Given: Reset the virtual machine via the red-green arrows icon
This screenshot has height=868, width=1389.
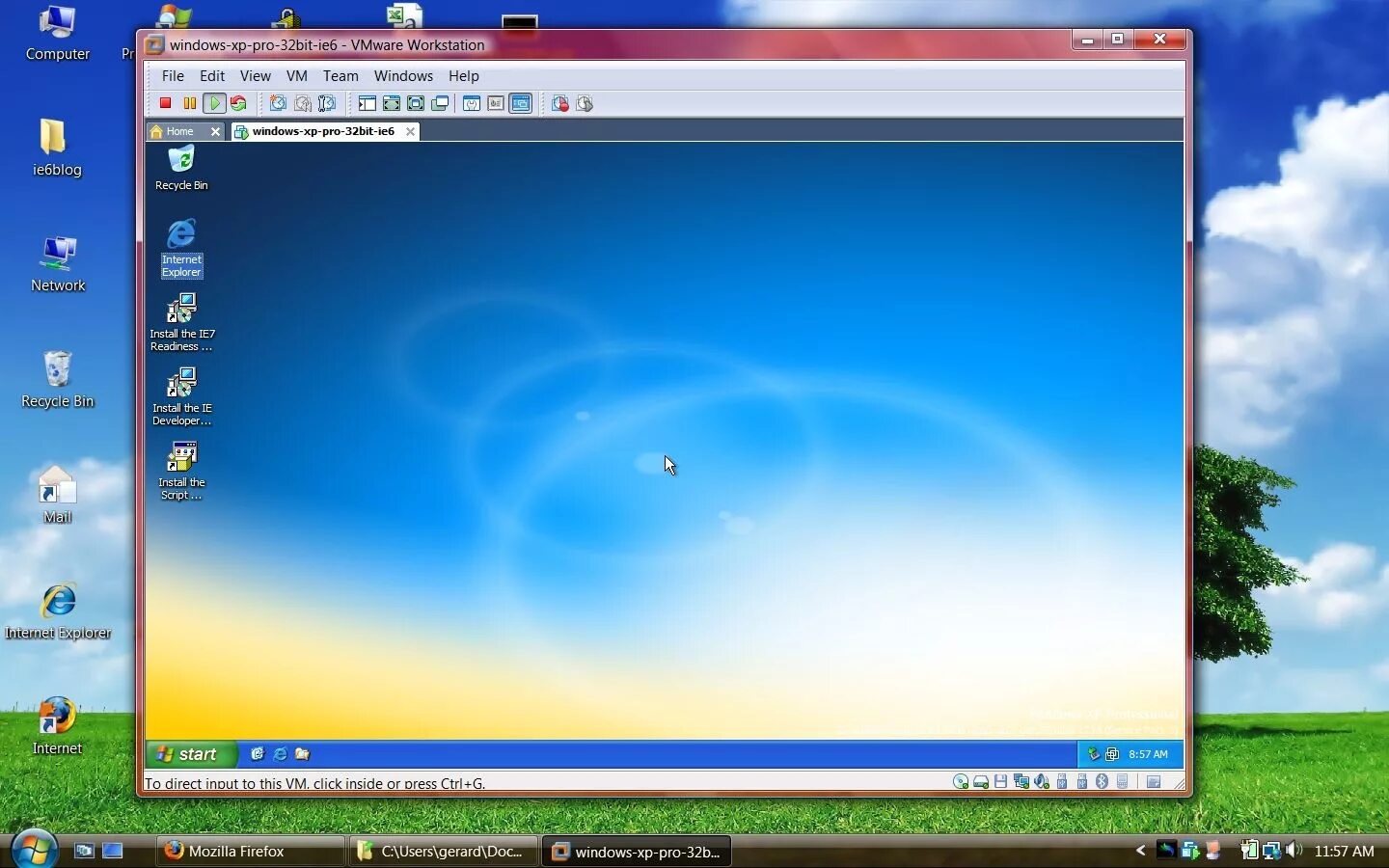Looking at the screenshot, I should point(238,103).
